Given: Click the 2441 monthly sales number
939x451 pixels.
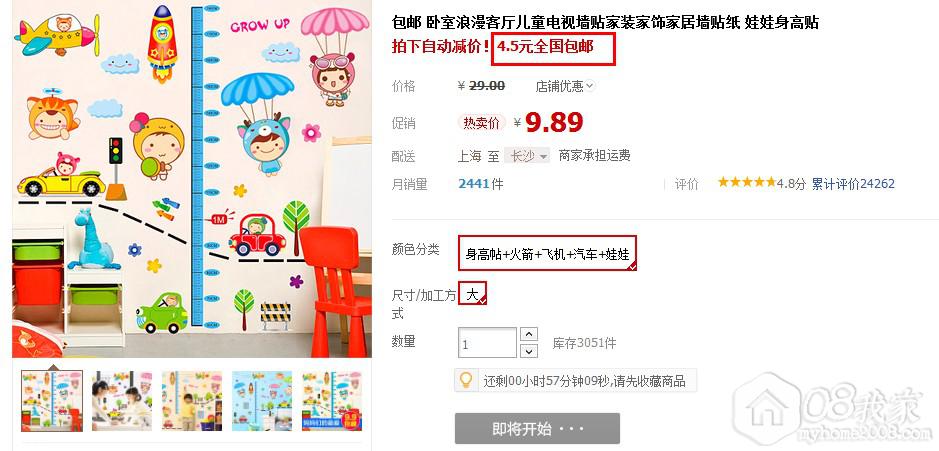Looking at the screenshot, I should click(474, 184).
